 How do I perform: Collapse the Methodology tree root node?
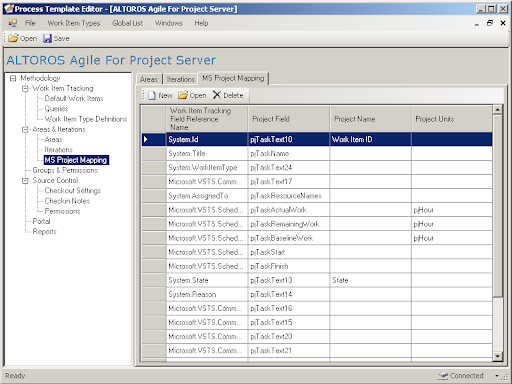click(x=13, y=78)
